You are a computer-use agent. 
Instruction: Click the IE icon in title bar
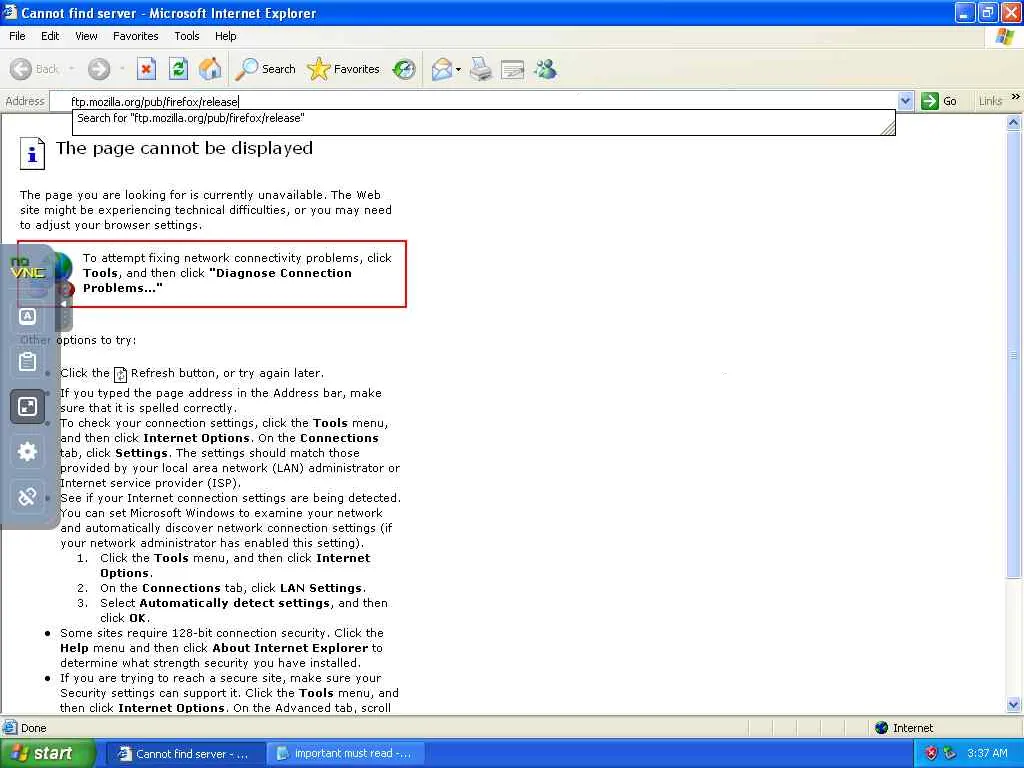coord(9,12)
